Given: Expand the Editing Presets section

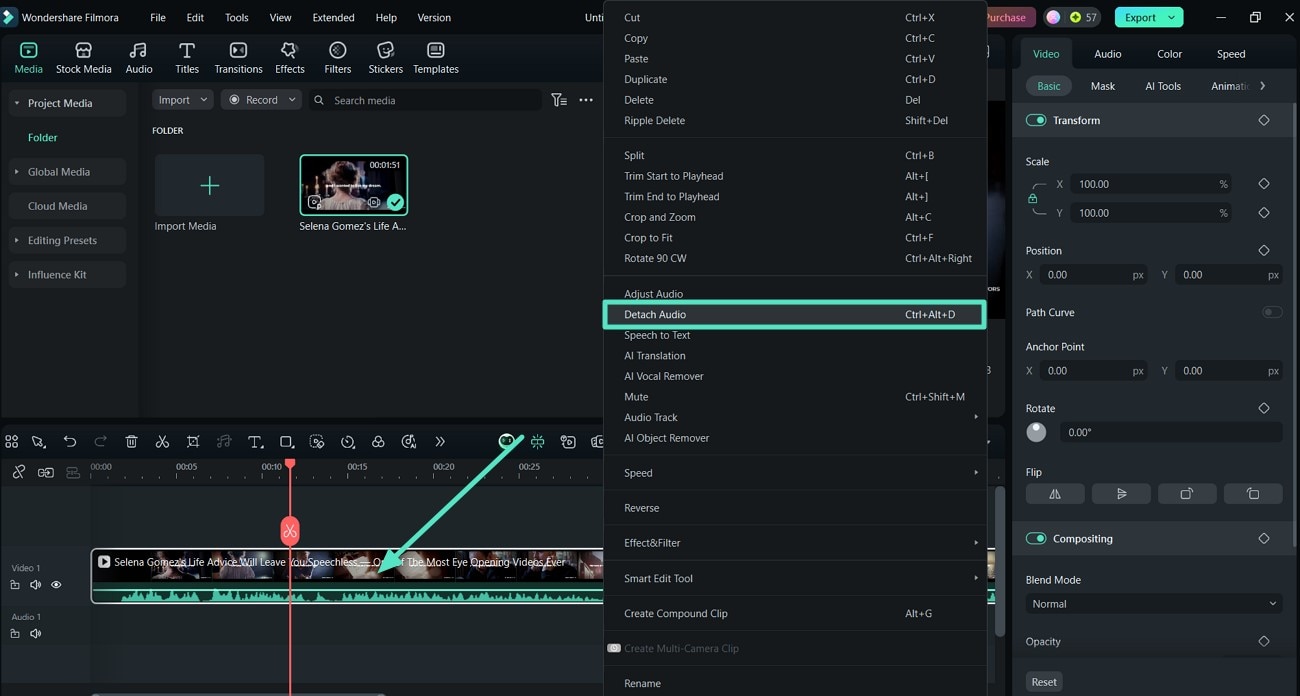Looking at the screenshot, I should pyautogui.click(x=16, y=240).
